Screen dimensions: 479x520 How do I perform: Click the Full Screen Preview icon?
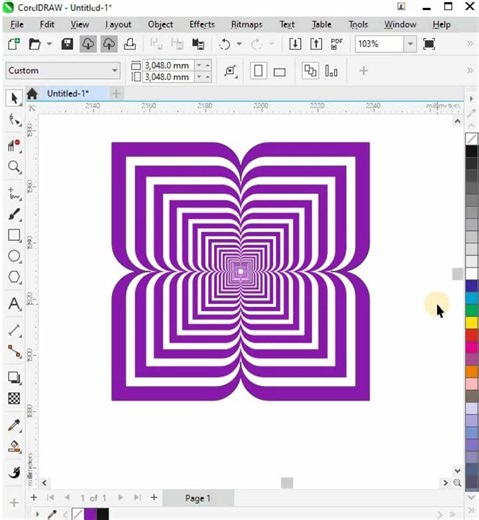pyautogui.click(x=429, y=44)
